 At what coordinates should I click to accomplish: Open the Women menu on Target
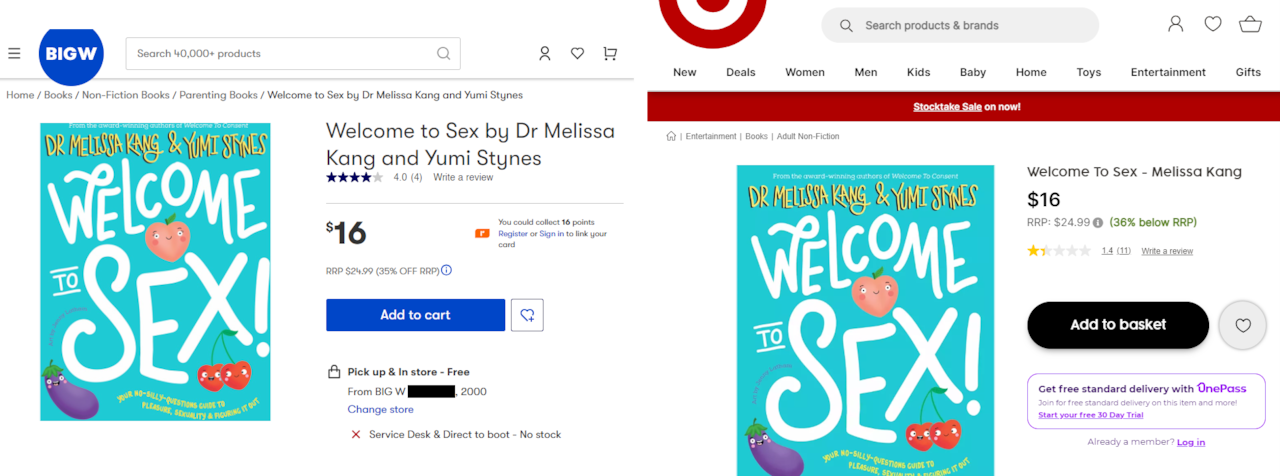[804, 72]
